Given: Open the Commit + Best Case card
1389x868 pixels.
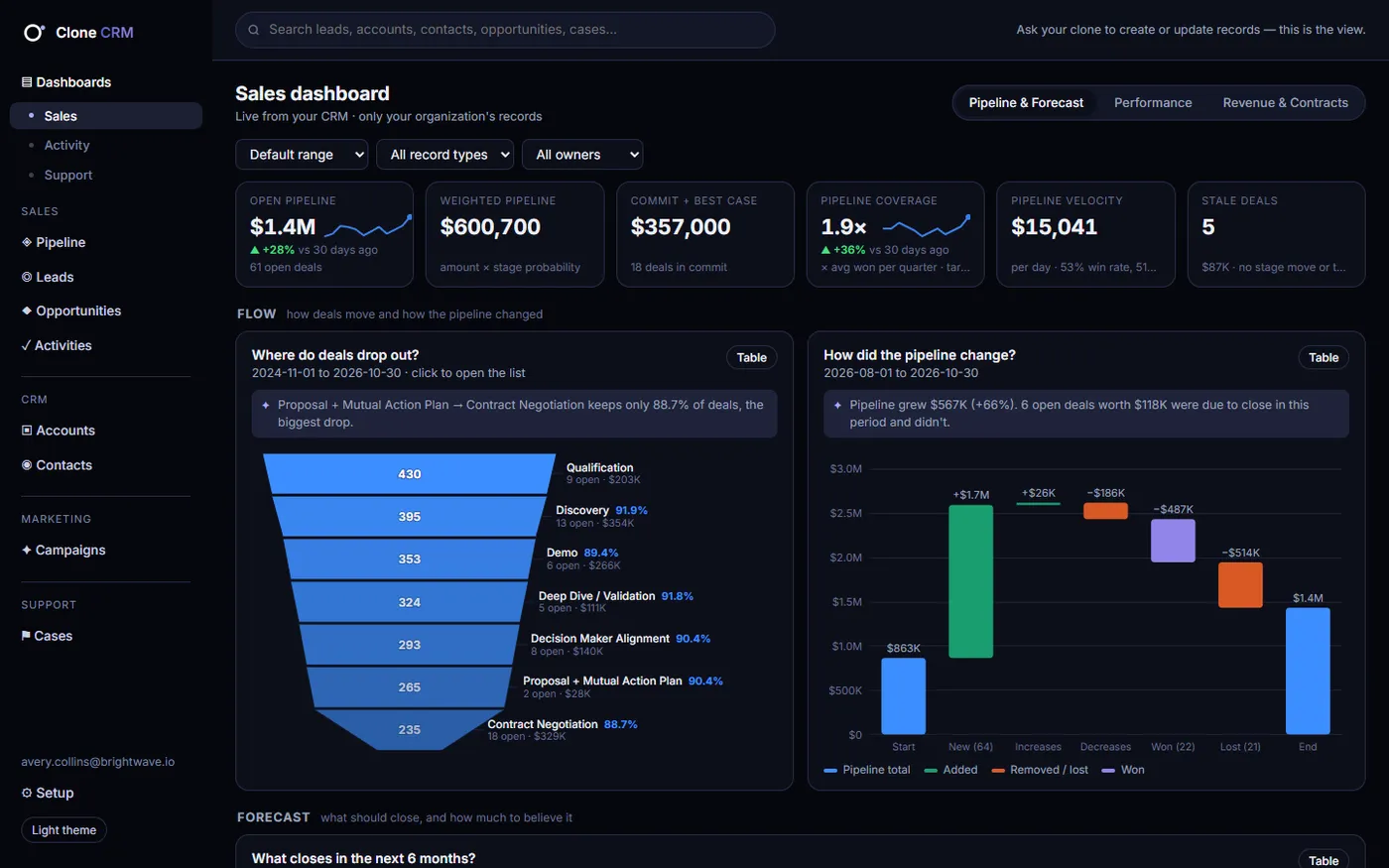Looking at the screenshot, I should click(705, 234).
